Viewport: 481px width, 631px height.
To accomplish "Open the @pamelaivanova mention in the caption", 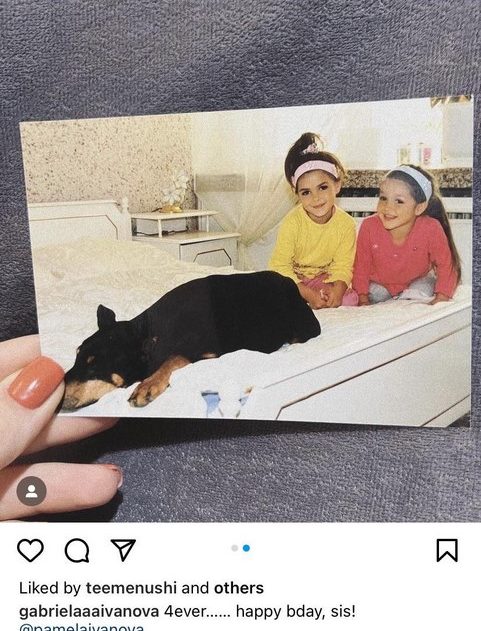I will pyautogui.click(x=81, y=627).
